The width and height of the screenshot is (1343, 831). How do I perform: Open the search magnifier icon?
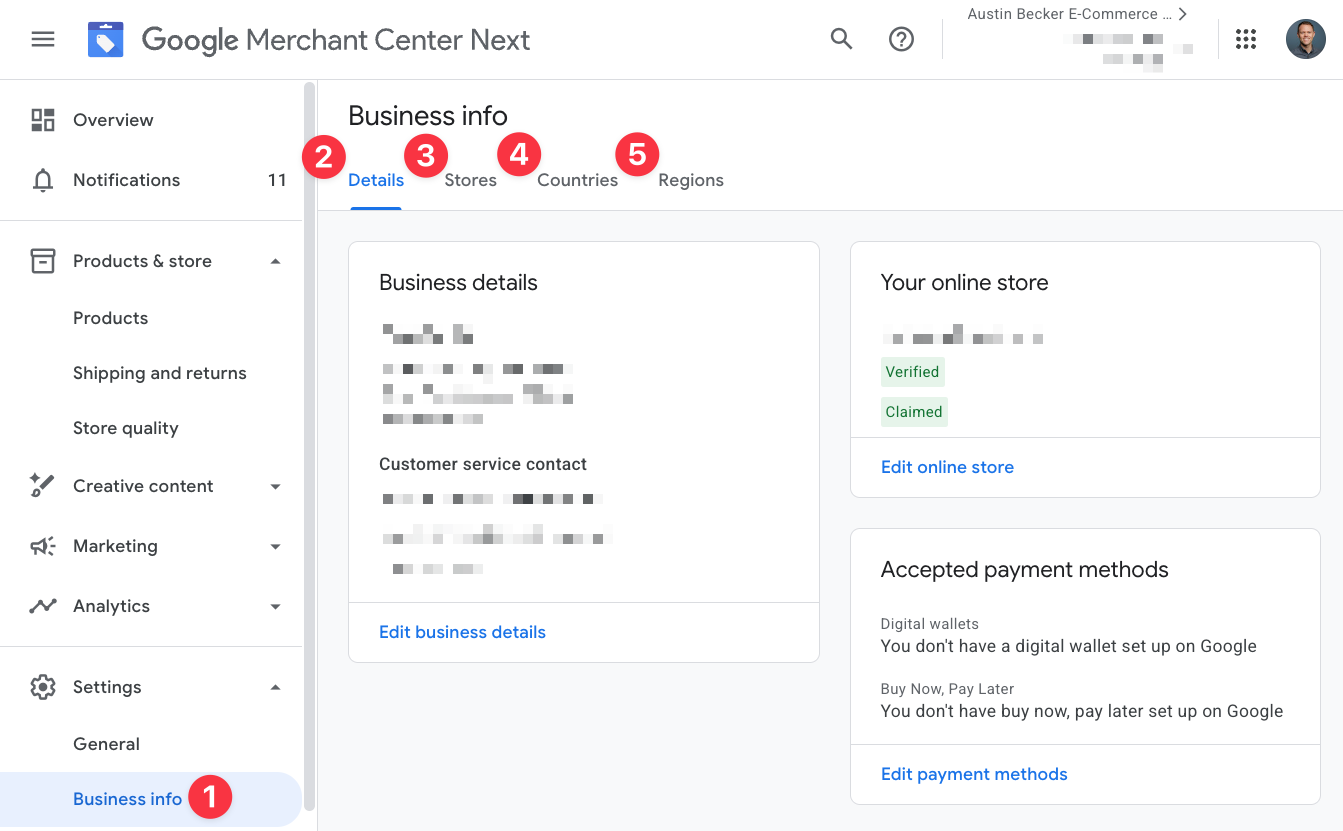(x=842, y=39)
